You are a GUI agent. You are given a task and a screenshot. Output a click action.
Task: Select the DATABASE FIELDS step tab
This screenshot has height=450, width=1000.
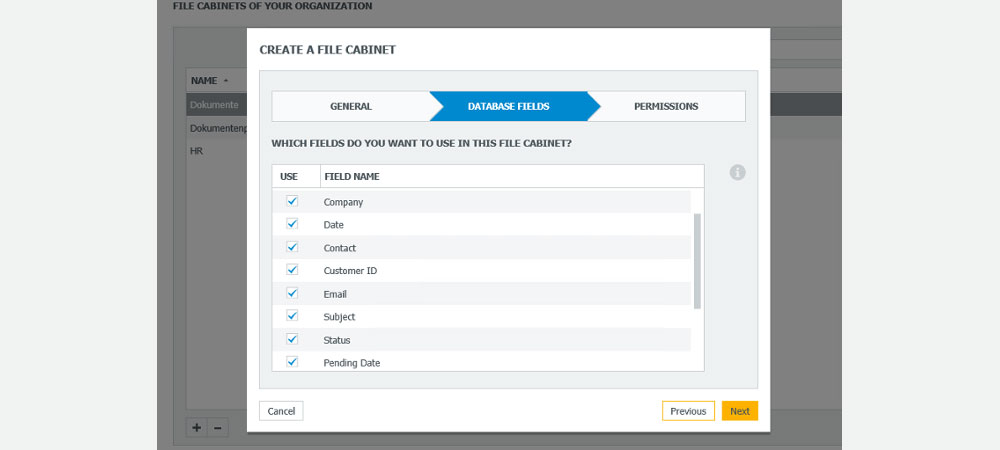(508, 106)
